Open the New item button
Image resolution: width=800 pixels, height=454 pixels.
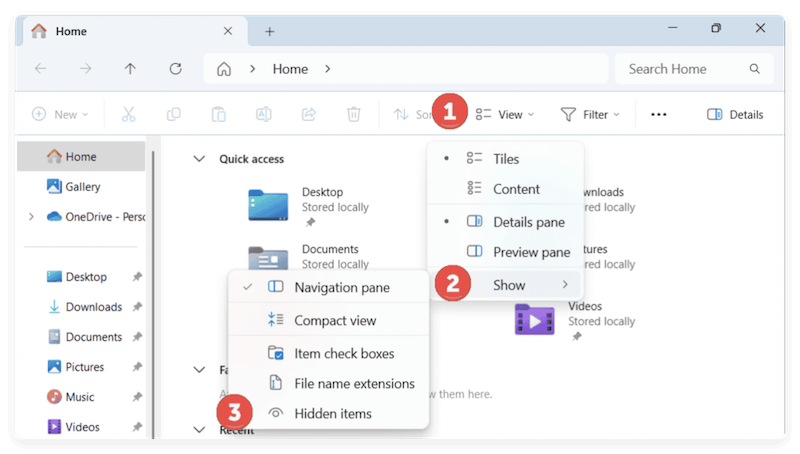click(60, 114)
